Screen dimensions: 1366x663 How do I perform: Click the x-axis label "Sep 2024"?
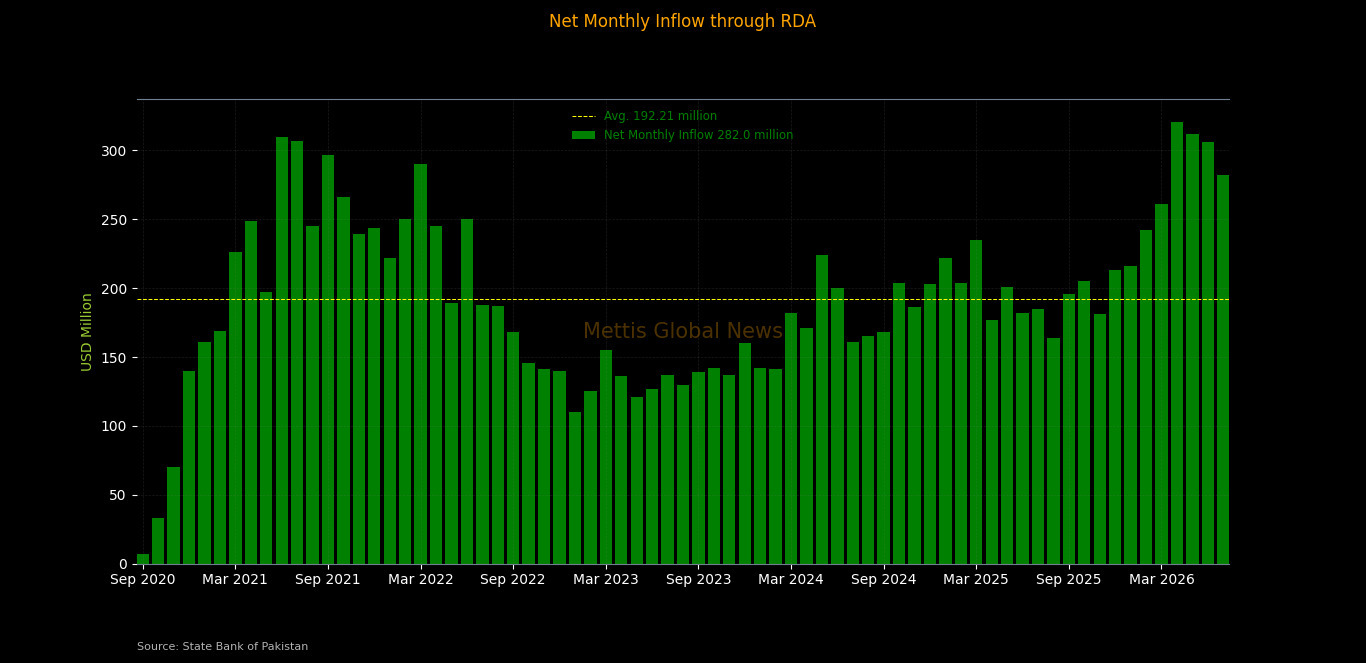point(883,580)
